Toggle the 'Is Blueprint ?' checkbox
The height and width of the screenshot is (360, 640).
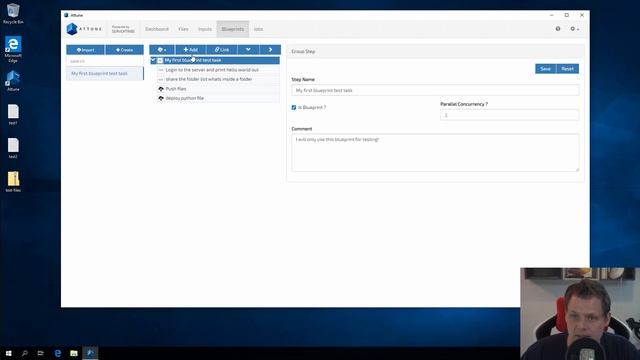293,107
